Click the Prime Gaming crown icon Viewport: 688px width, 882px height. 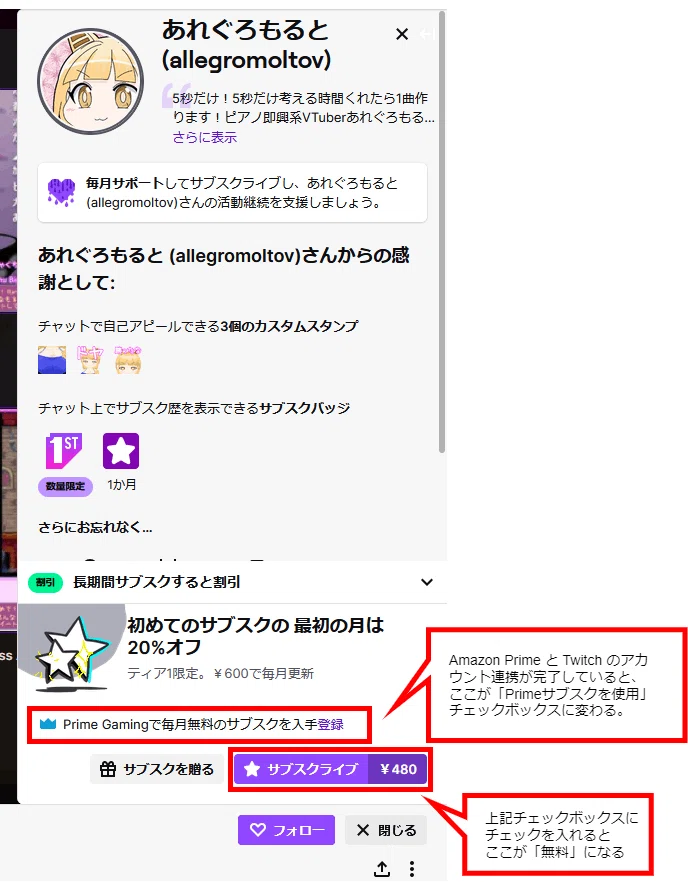(48, 723)
